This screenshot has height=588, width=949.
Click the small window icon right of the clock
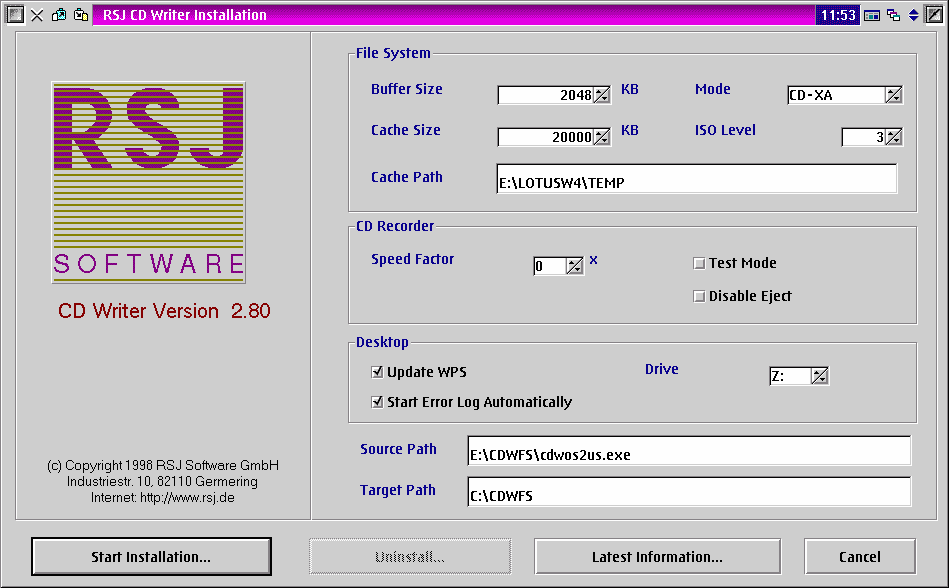[872, 15]
